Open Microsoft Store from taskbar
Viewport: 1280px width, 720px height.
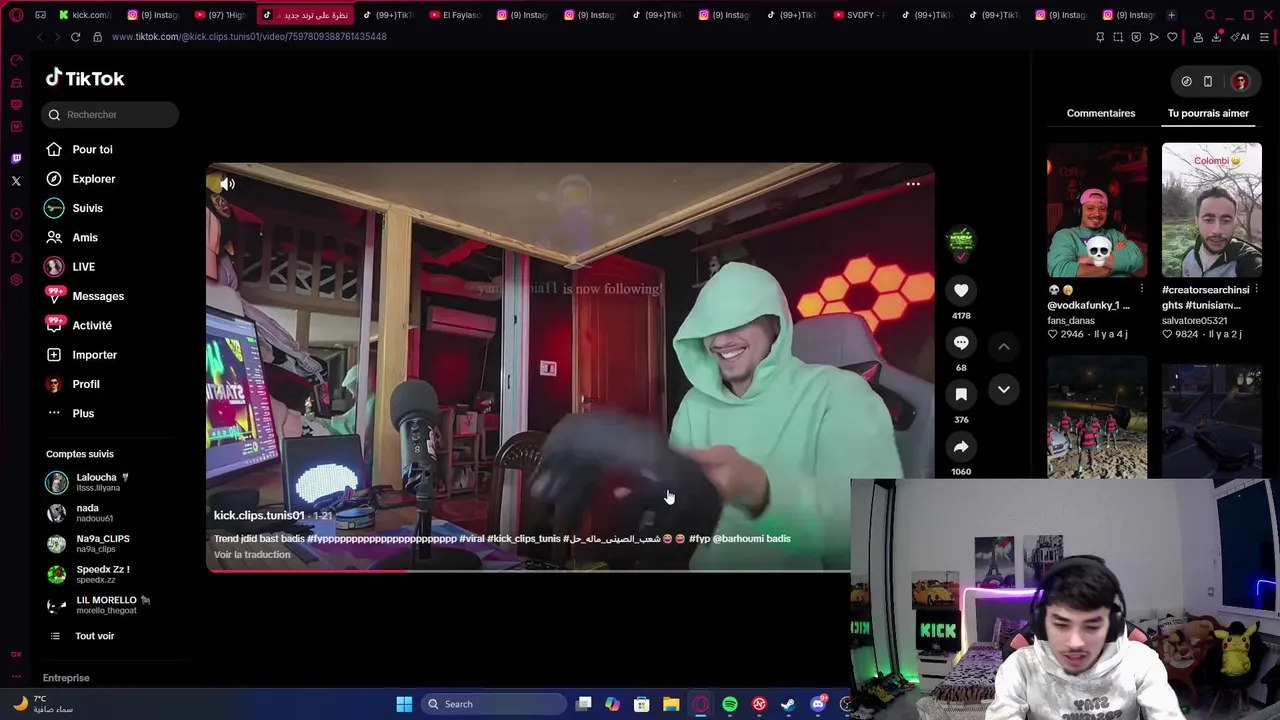tap(642, 704)
